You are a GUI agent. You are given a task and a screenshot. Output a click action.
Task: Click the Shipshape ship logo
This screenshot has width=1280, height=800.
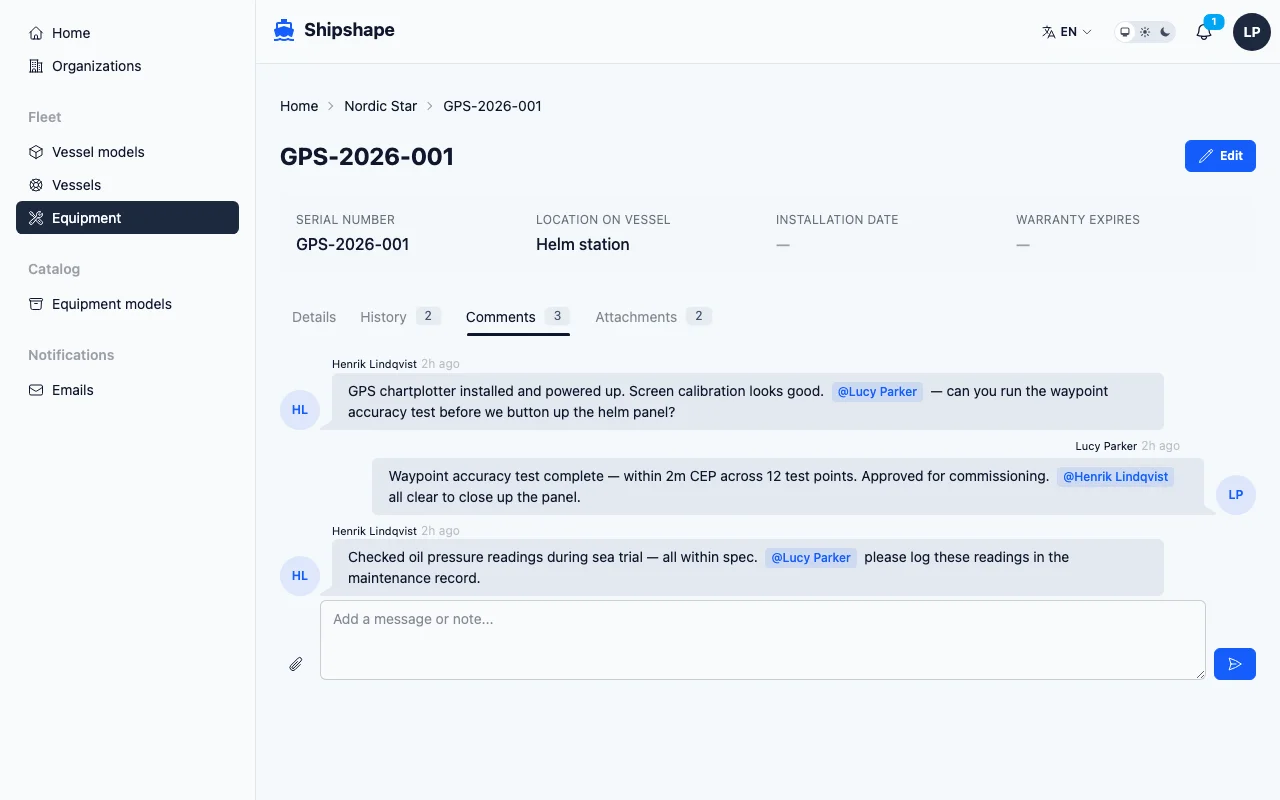click(283, 30)
